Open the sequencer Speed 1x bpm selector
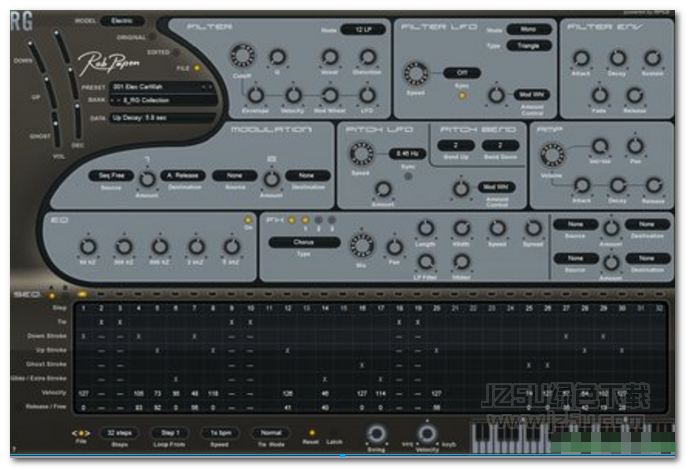The width and height of the screenshot is (686, 469). (x=220, y=433)
